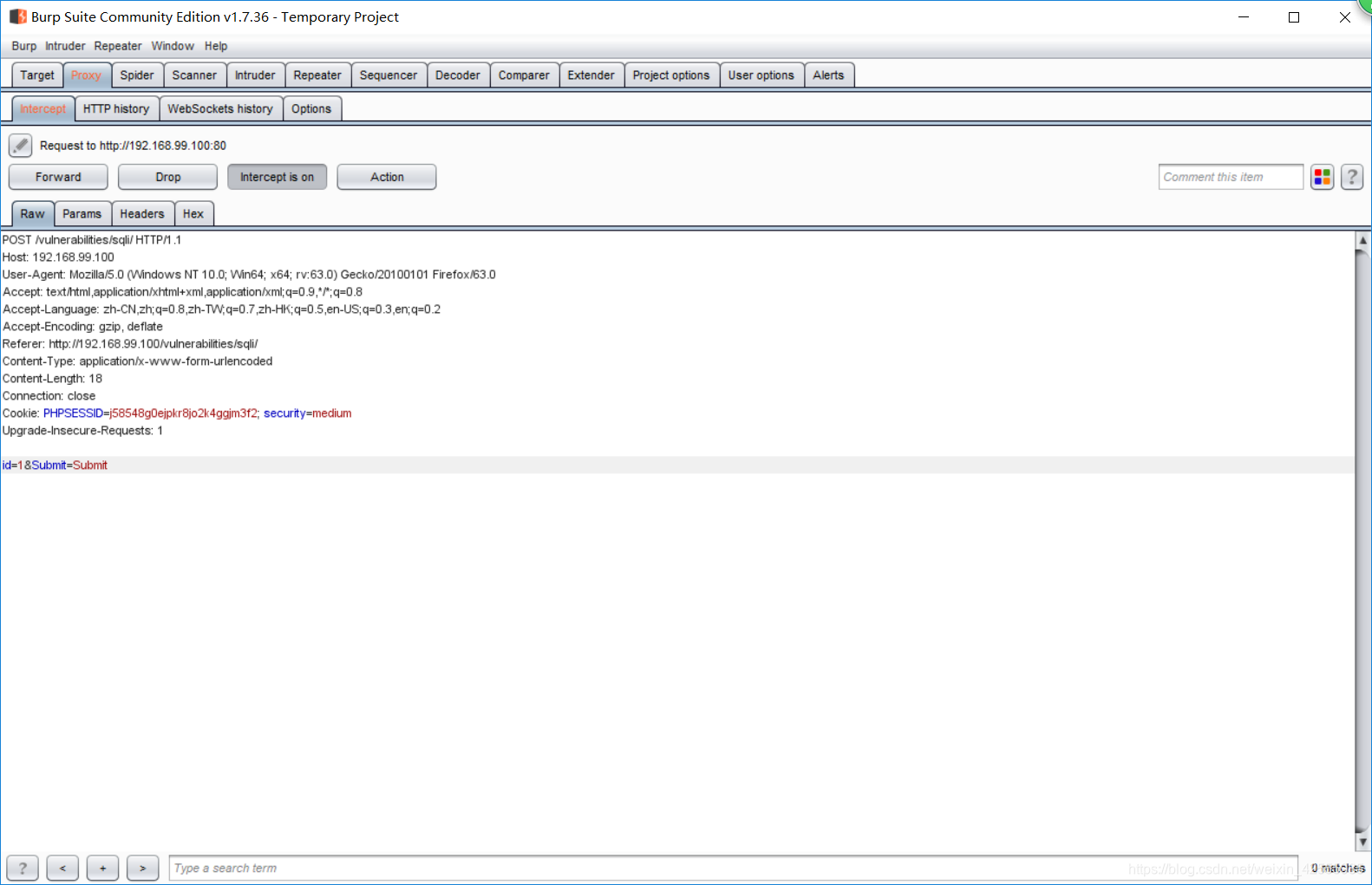Click the Accept: text/html header line
Viewport: 1372px width, 885px height.
point(182,292)
